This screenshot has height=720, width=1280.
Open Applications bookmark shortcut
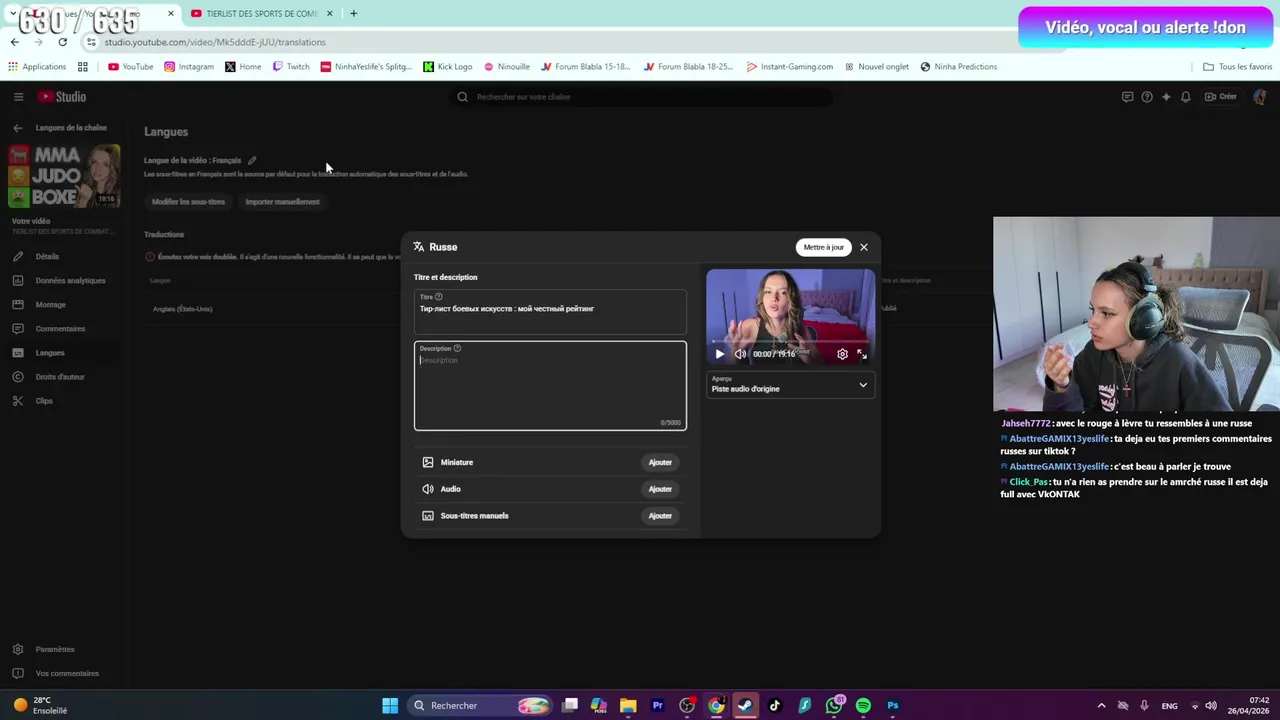(x=37, y=67)
